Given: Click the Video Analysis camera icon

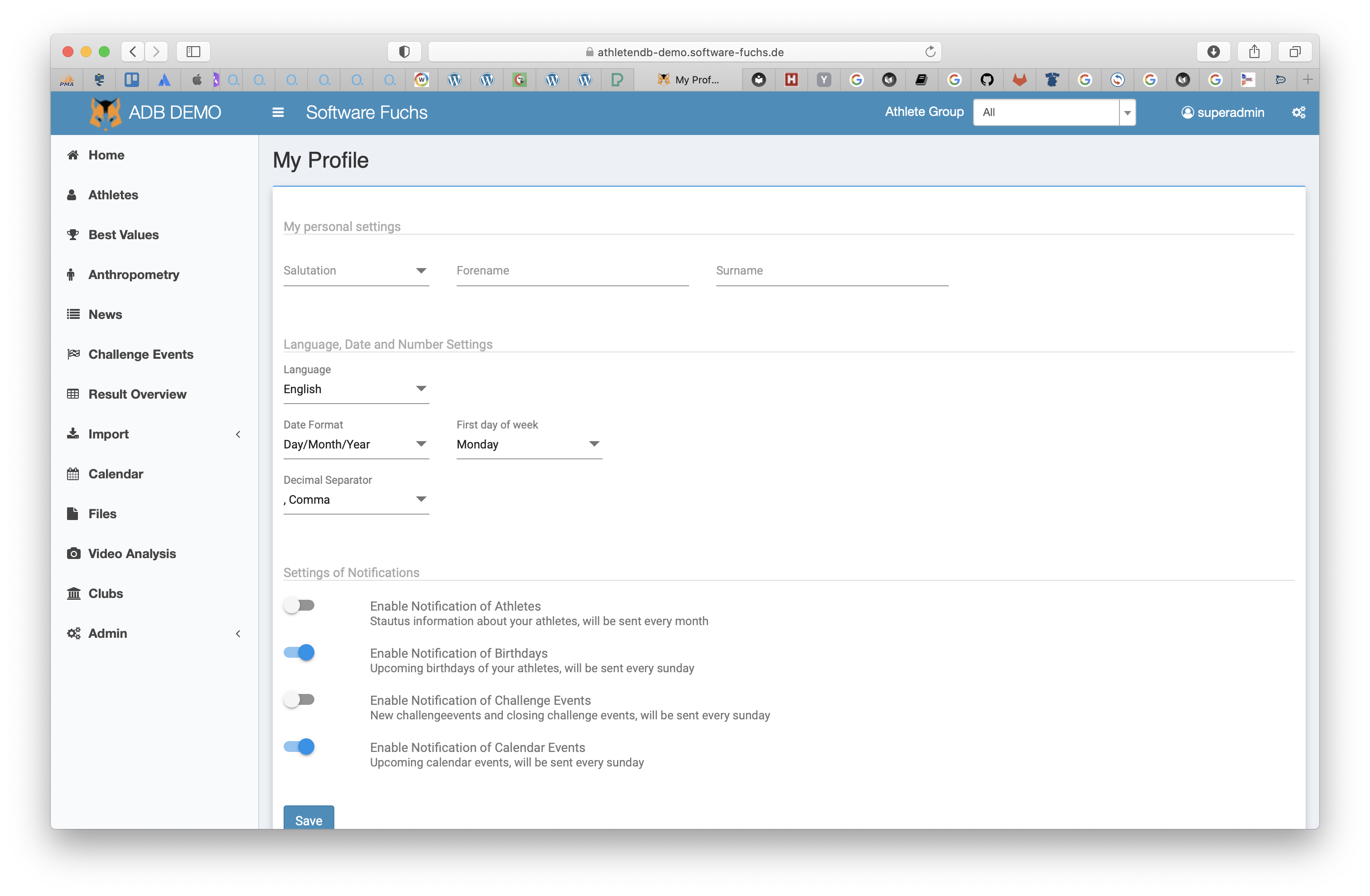Looking at the screenshot, I should [73, 553].
